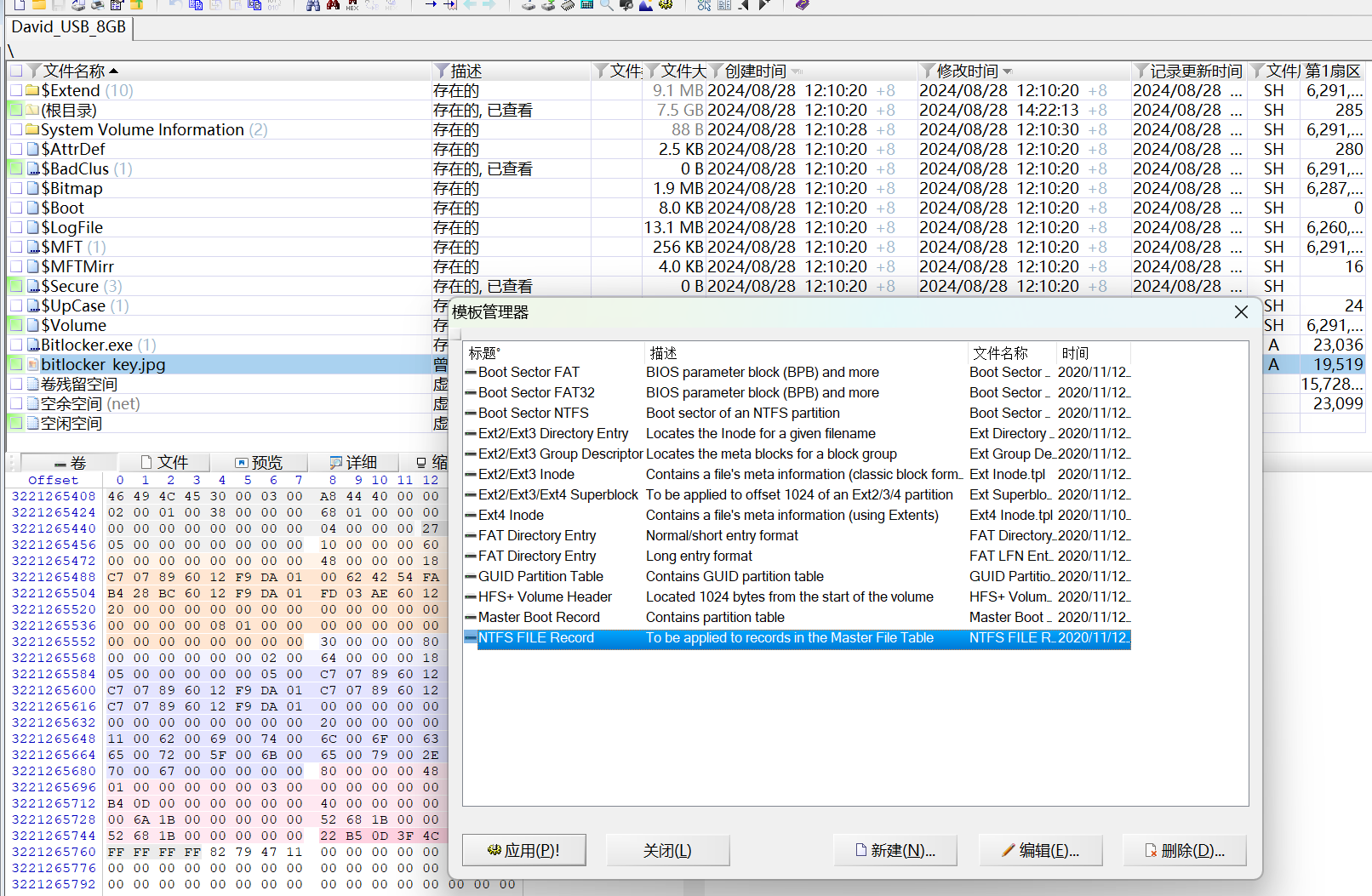
Task: Click the ascending sort arrow beside 文件名称
Action: click(114, 71)
